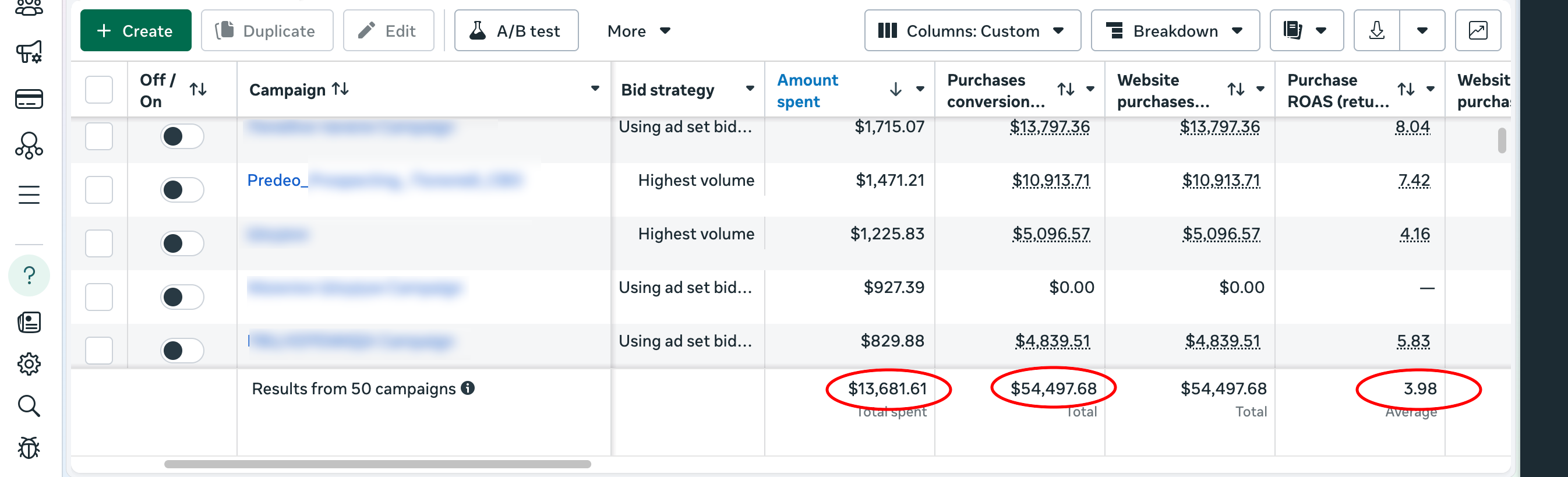The width and height of the screenshot is (1568, 477).
Task: Toggle the Predeo campaign on/off switch
Action: 181,190
